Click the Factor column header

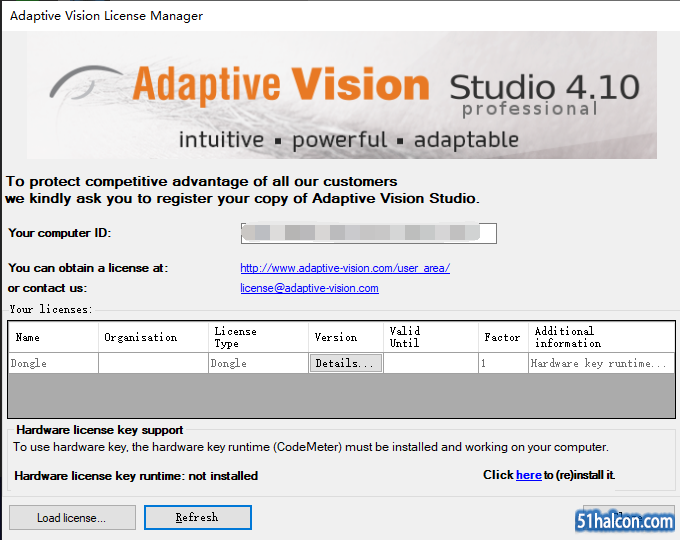[x=502, y=337]
